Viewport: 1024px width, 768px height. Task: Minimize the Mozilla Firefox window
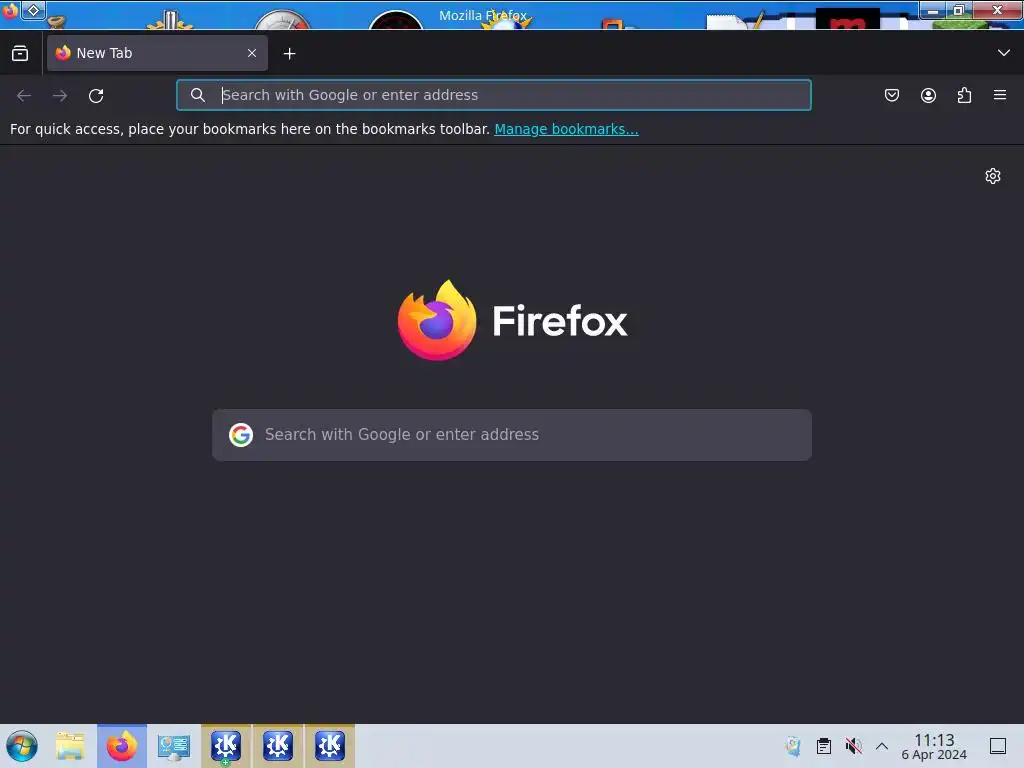(933, 10)
